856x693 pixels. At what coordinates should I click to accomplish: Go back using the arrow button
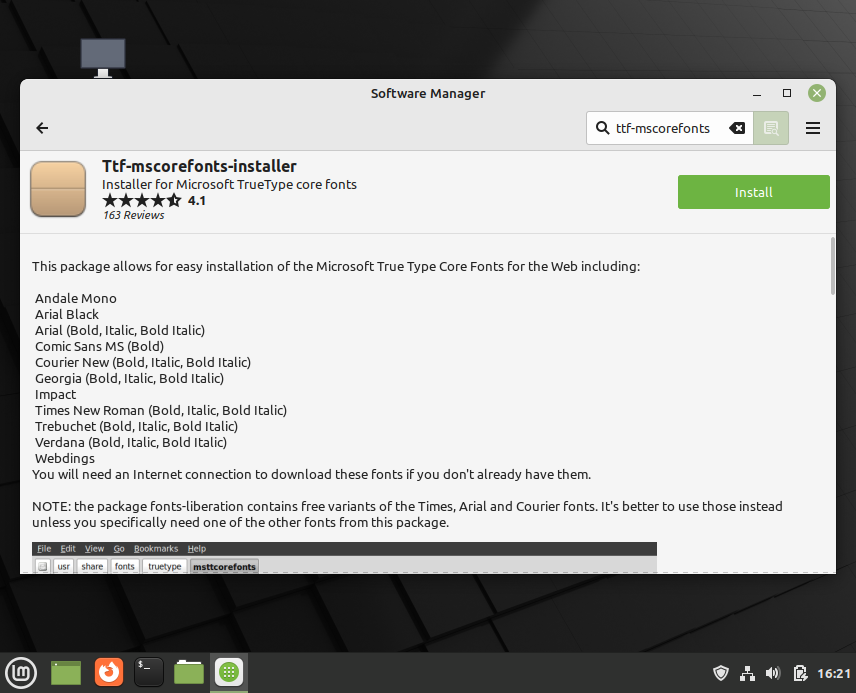tap(42, 128)
